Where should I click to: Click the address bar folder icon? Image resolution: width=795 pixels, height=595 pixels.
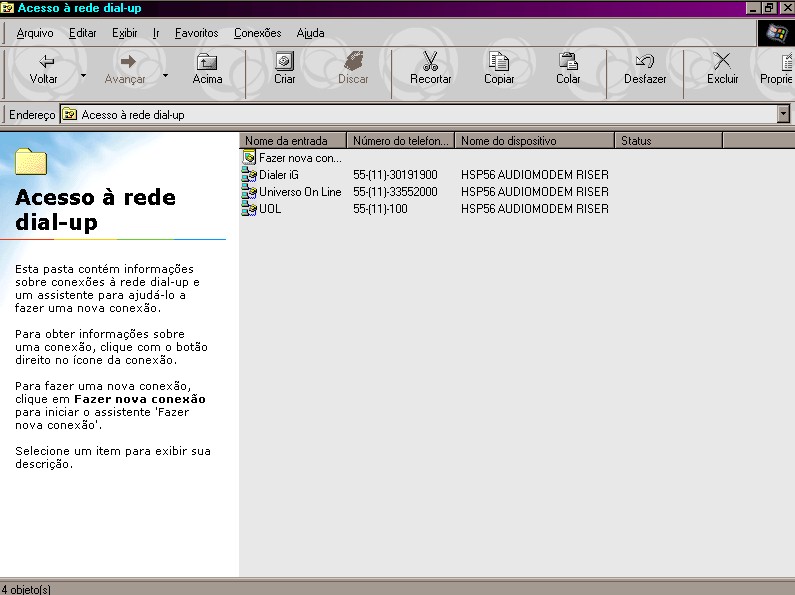click(69, 115)
